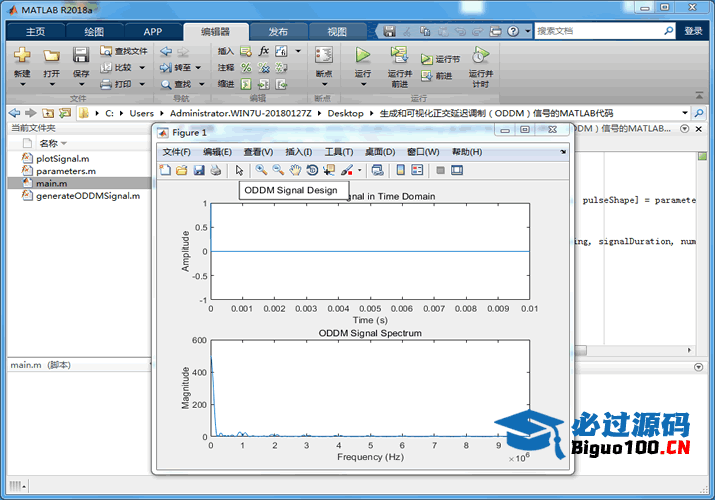The width and height of the screenshot is (715, 500).
Task: Insert function using the fx icon
Action: [264, 51]
